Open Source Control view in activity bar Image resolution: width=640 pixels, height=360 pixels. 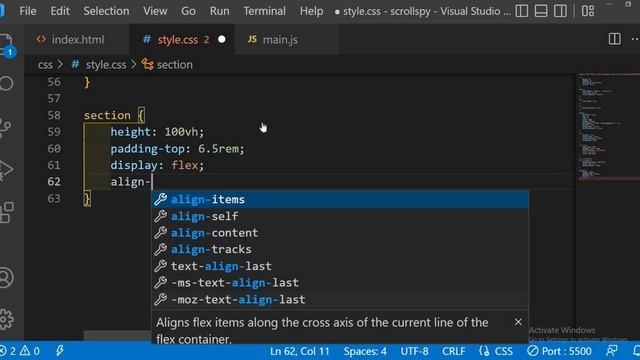6,127
